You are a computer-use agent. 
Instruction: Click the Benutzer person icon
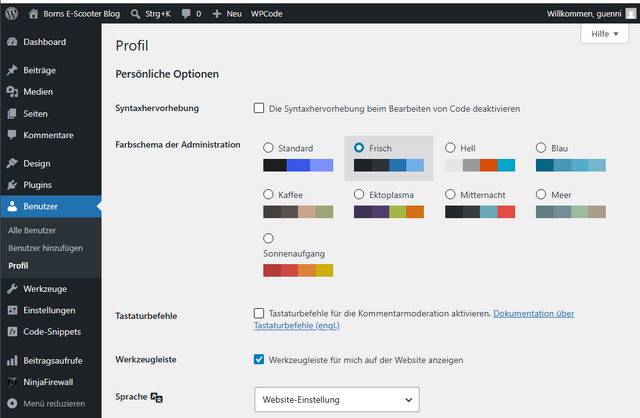pyautogui.click(x=12, y=206)
